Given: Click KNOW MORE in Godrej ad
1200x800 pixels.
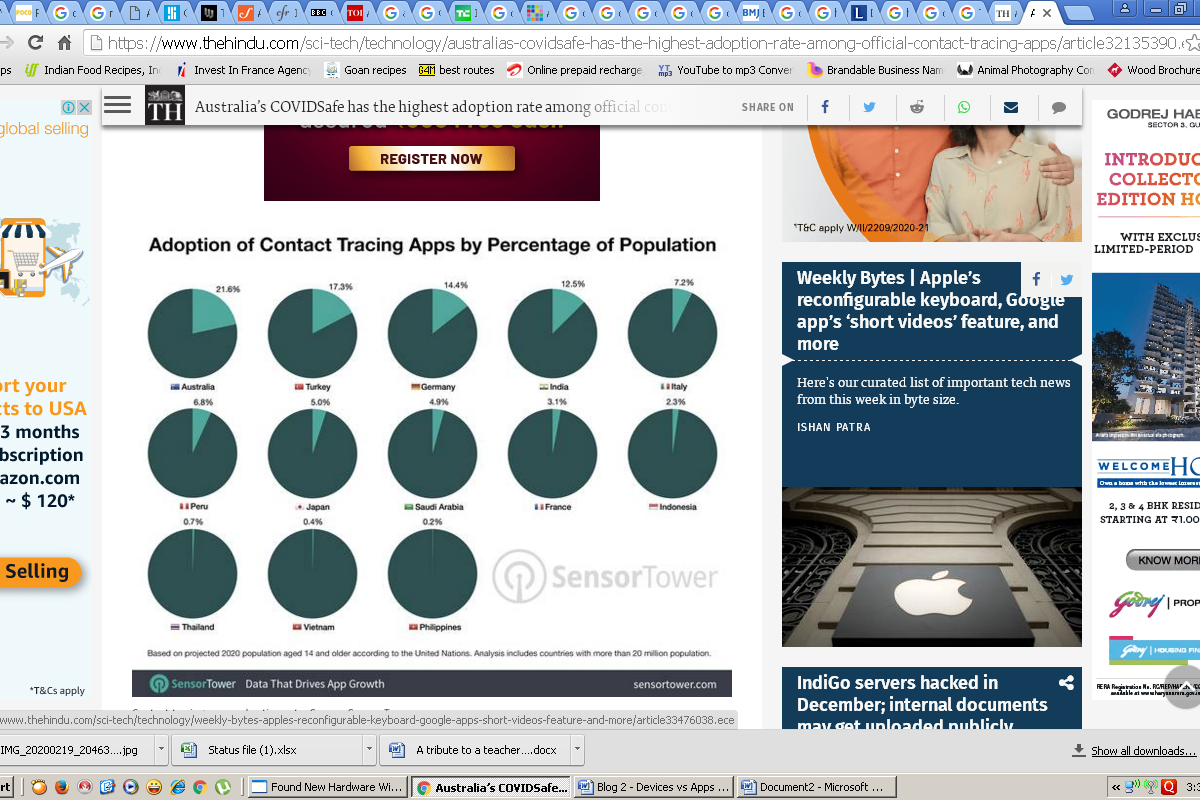Looking at the screenshot, I should [x=1163, y=560].
